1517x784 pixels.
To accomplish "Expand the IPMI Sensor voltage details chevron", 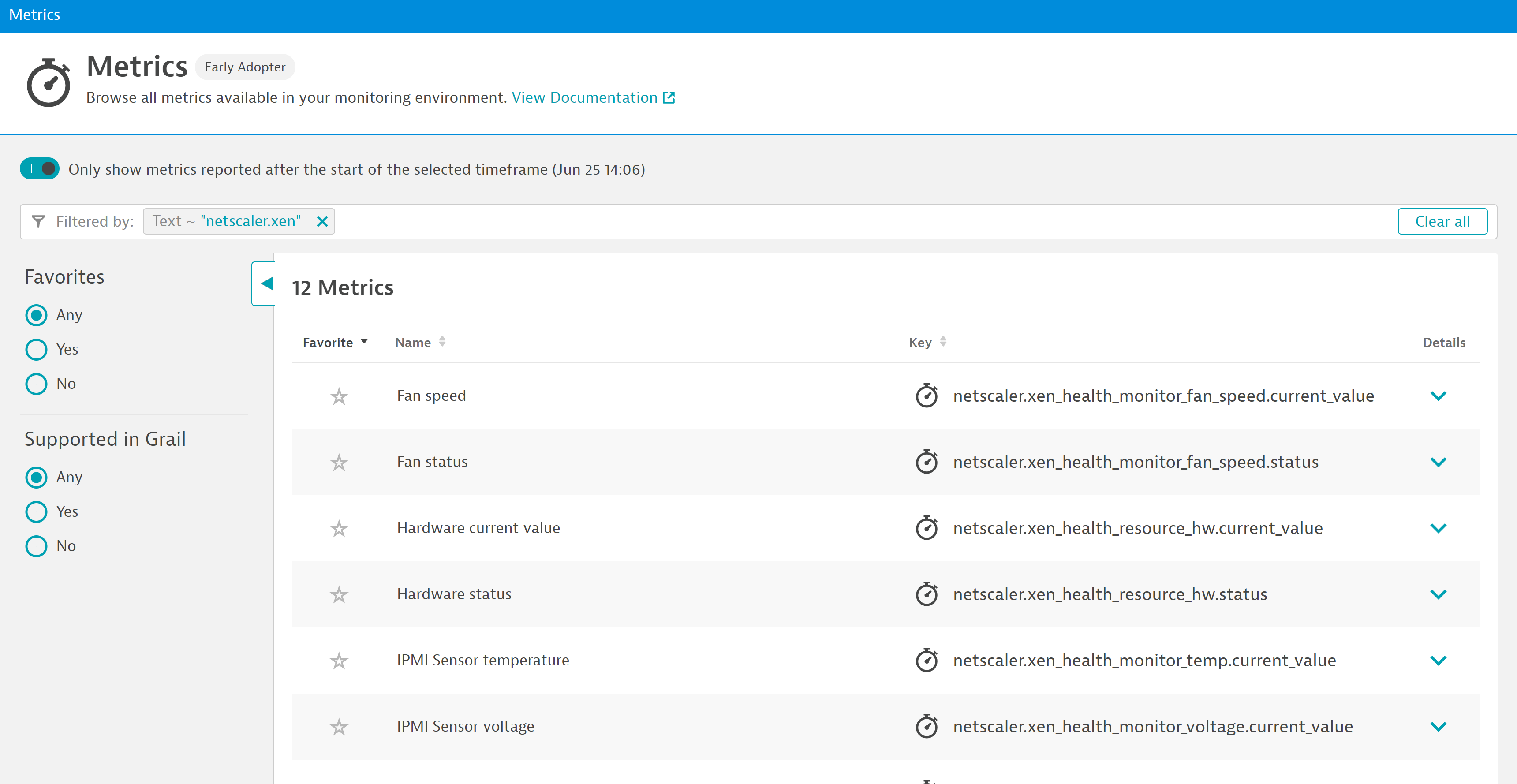I will 1439,726.
